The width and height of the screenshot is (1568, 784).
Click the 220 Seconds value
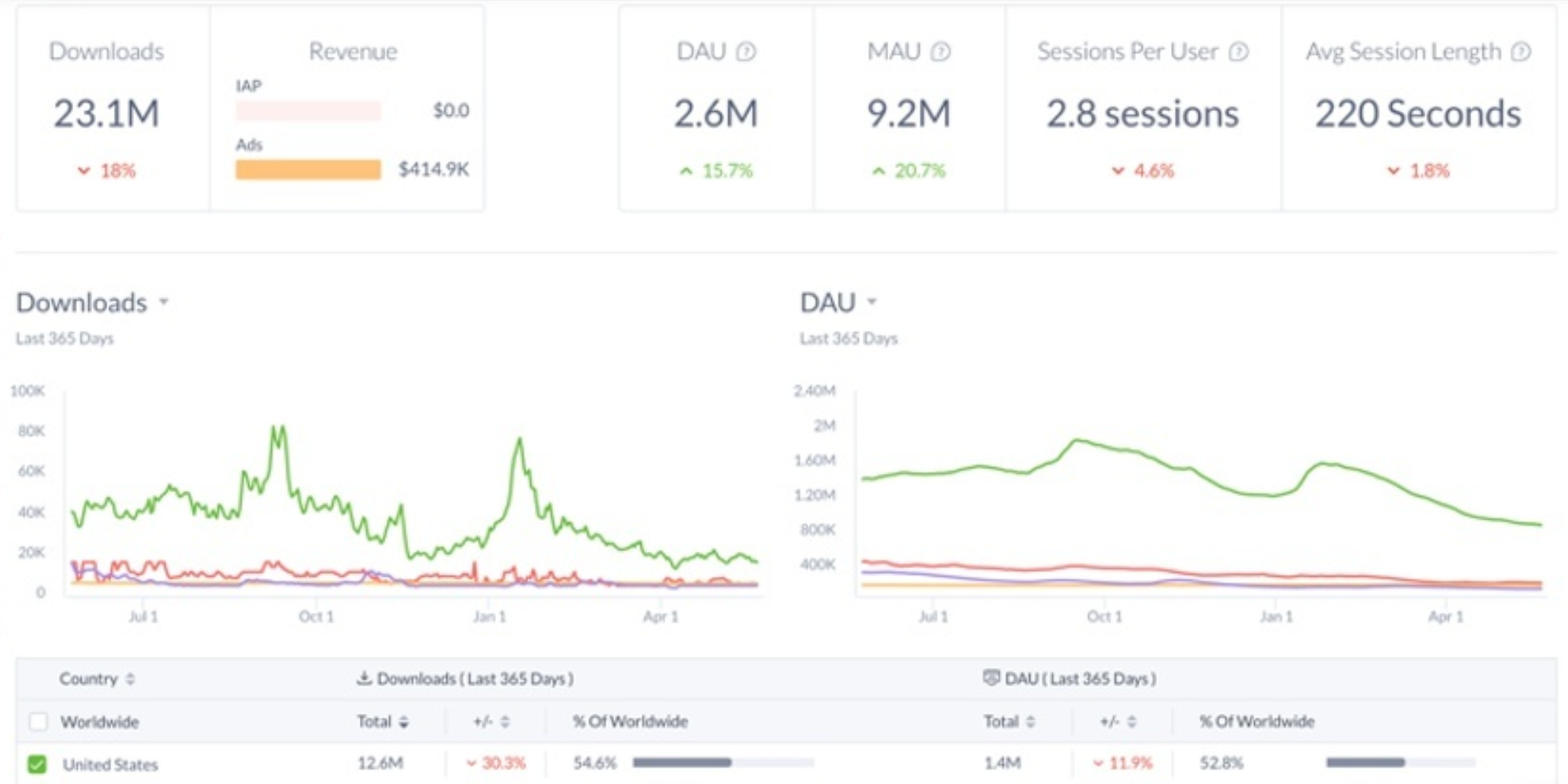point(1419,114)
